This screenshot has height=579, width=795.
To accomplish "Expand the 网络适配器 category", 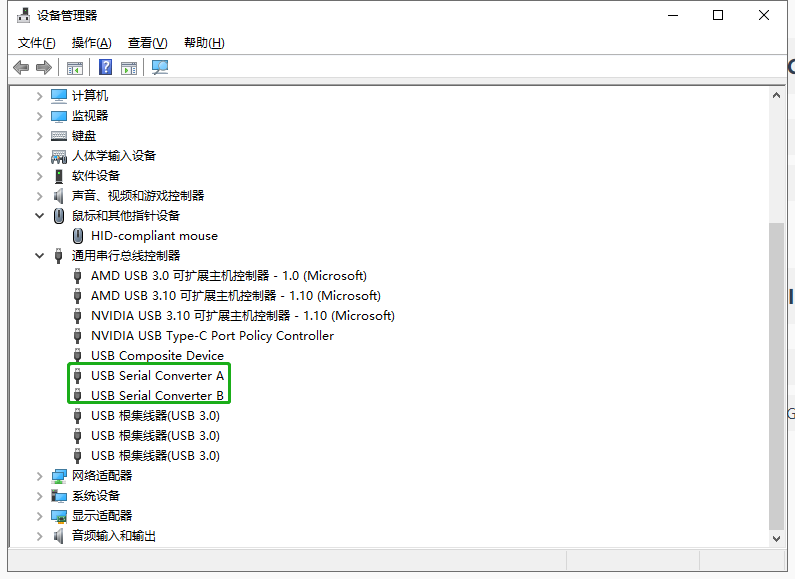I will [40, 476].
